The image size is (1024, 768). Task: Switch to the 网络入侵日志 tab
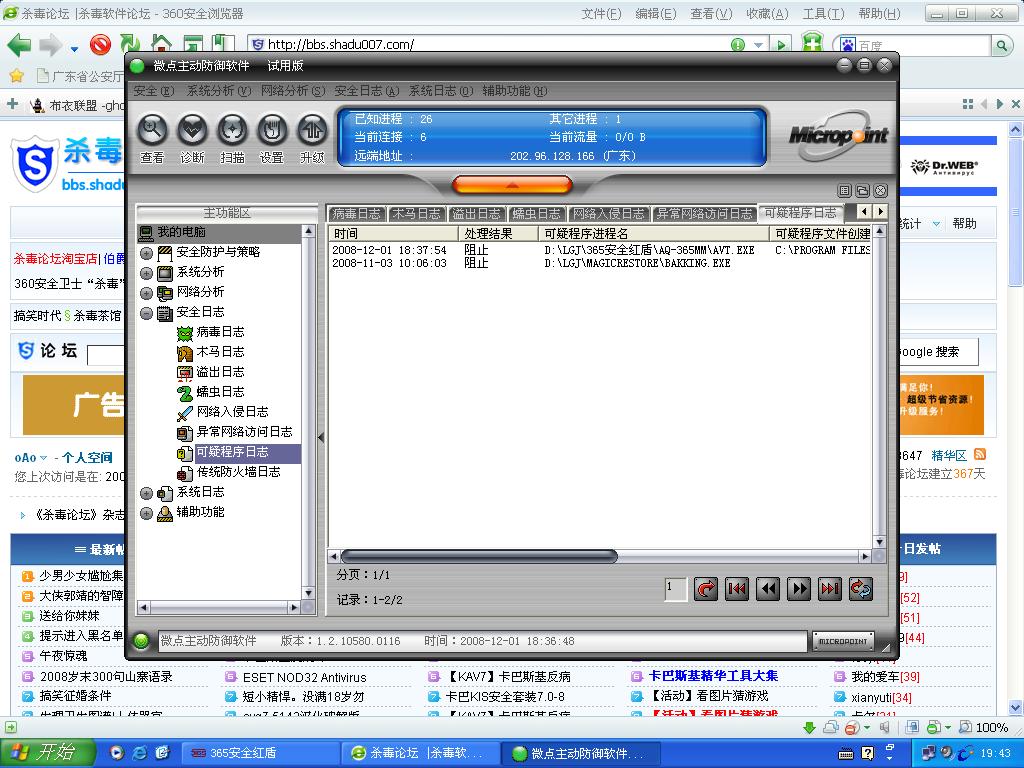(608, 214)
